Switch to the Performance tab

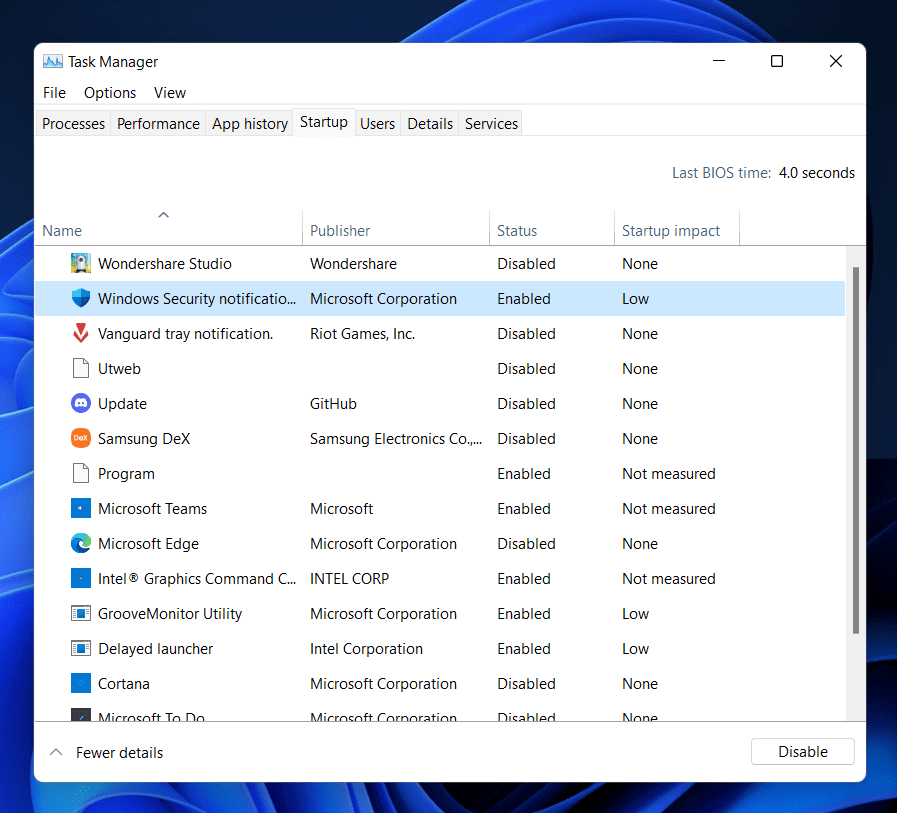tap(158, 124)
